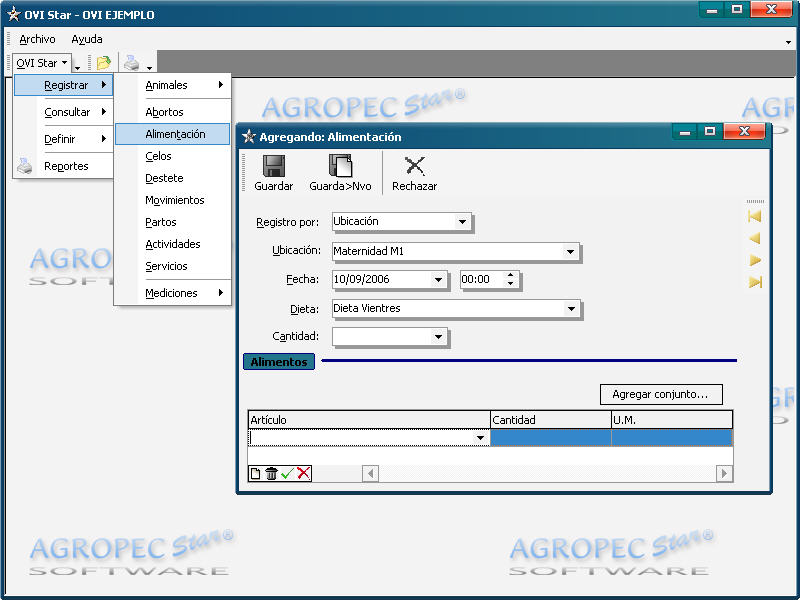Click star icon in OVI Star title bar
The width and height of the screenshot is (800, 600).
(14, 14)
